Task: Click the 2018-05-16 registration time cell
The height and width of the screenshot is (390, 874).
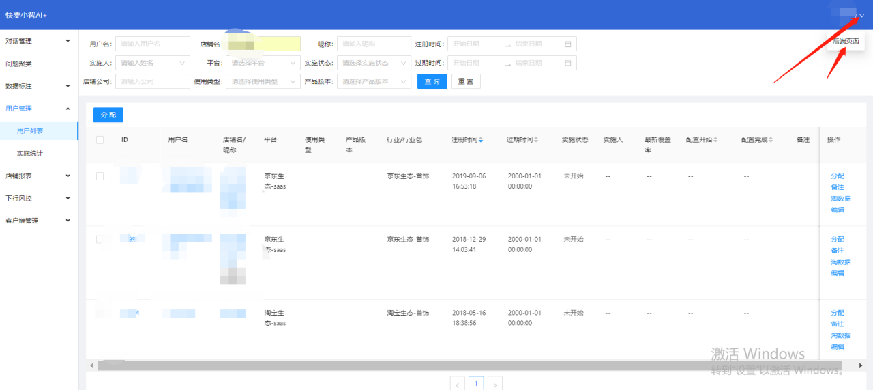Action: [x=469, y=318]
